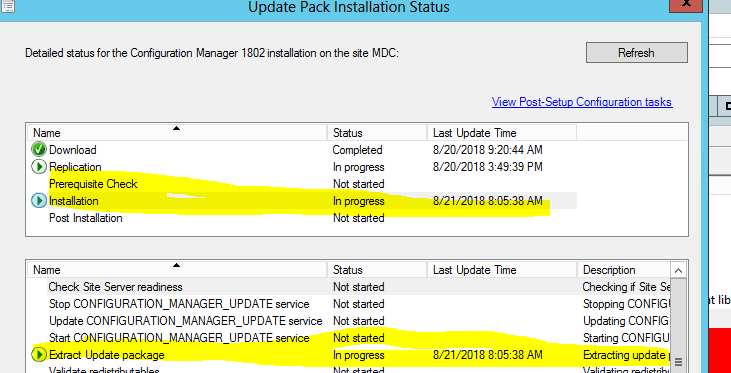Sort the upper list by Name column header
Screen dimensions: 731x373
[x=177, y=133]
